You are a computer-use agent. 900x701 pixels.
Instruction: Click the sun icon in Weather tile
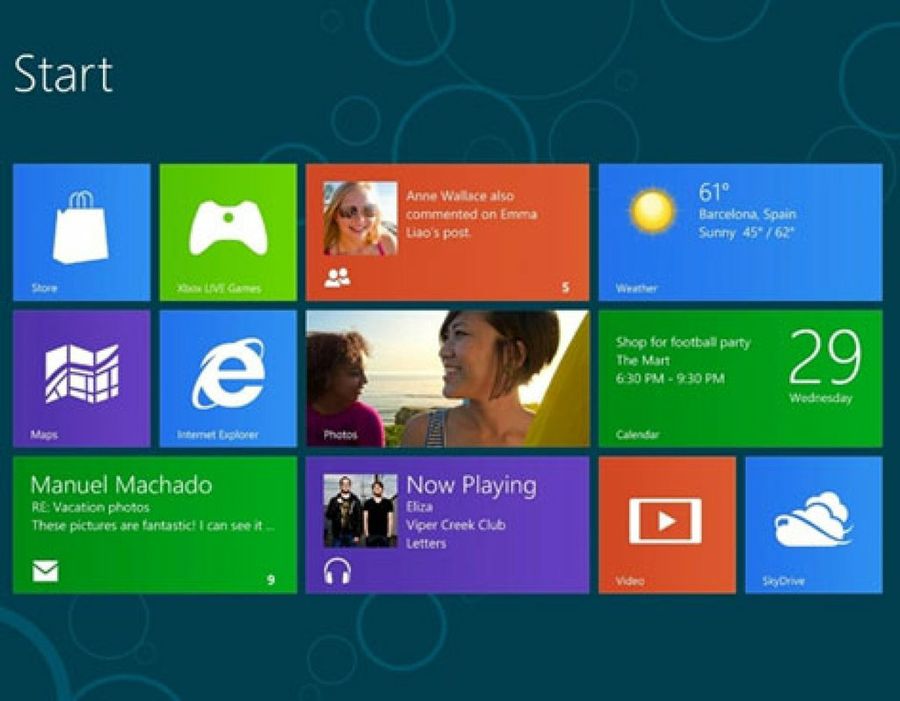[652, 211]
